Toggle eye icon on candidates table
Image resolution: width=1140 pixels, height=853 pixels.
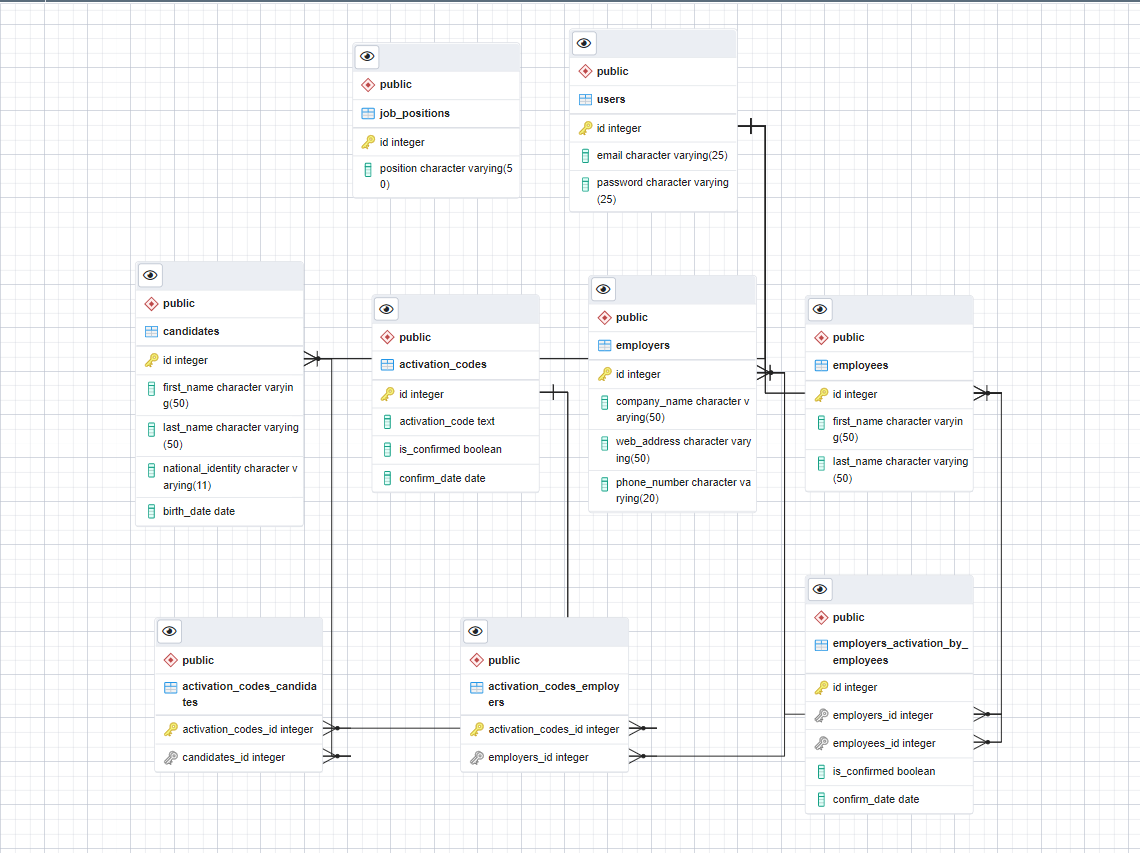tap(150, 276)
